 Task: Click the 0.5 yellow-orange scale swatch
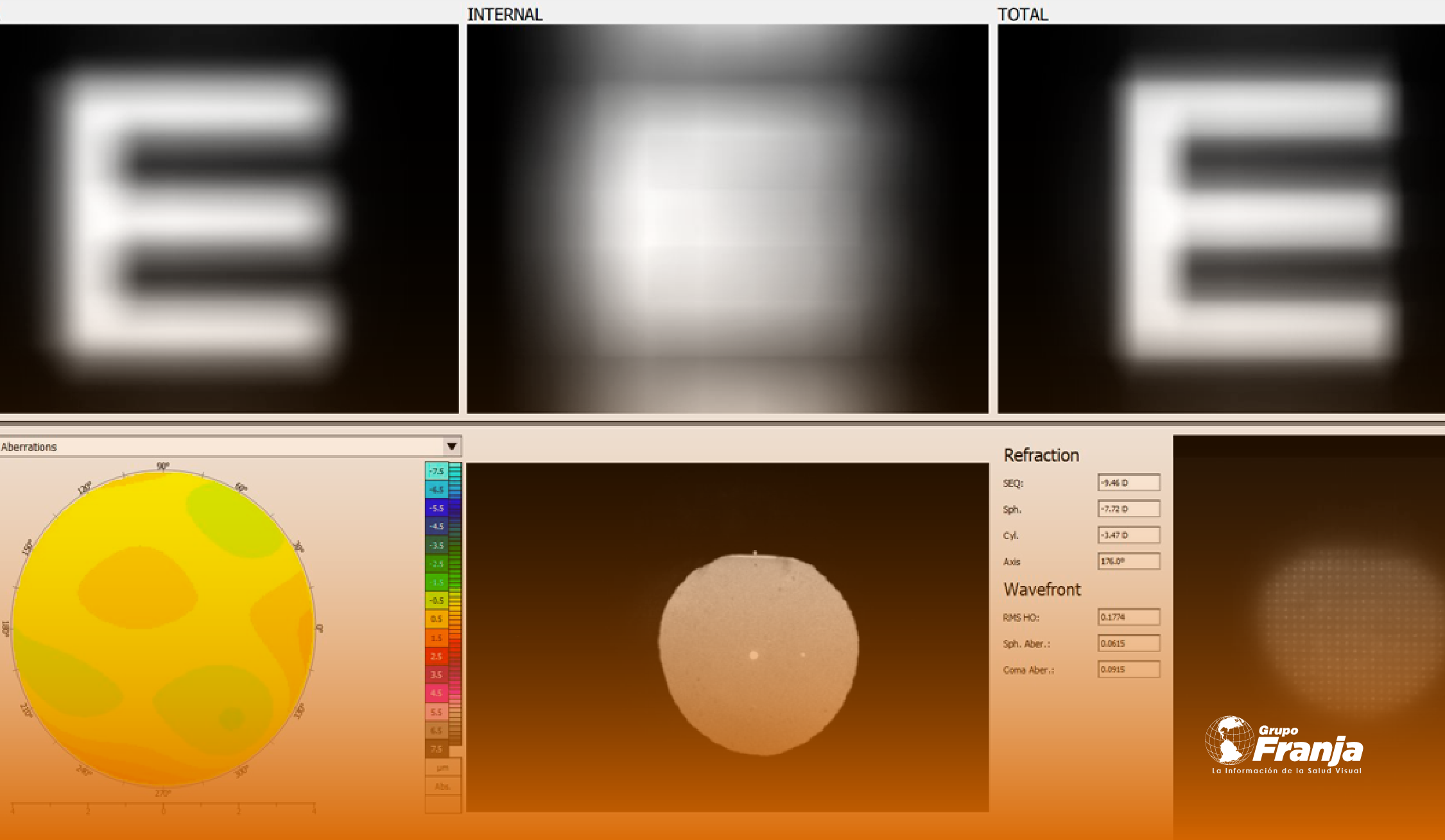pyautogui.click(x=437, y=619)
